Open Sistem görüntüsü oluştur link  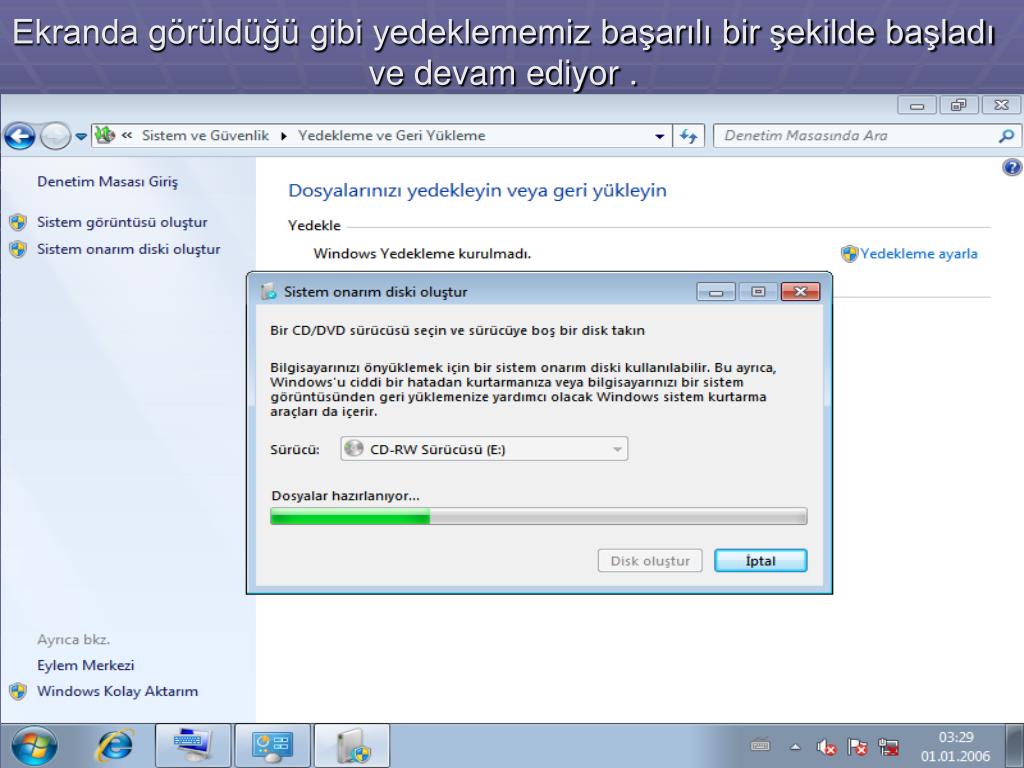tap(122, 222)
